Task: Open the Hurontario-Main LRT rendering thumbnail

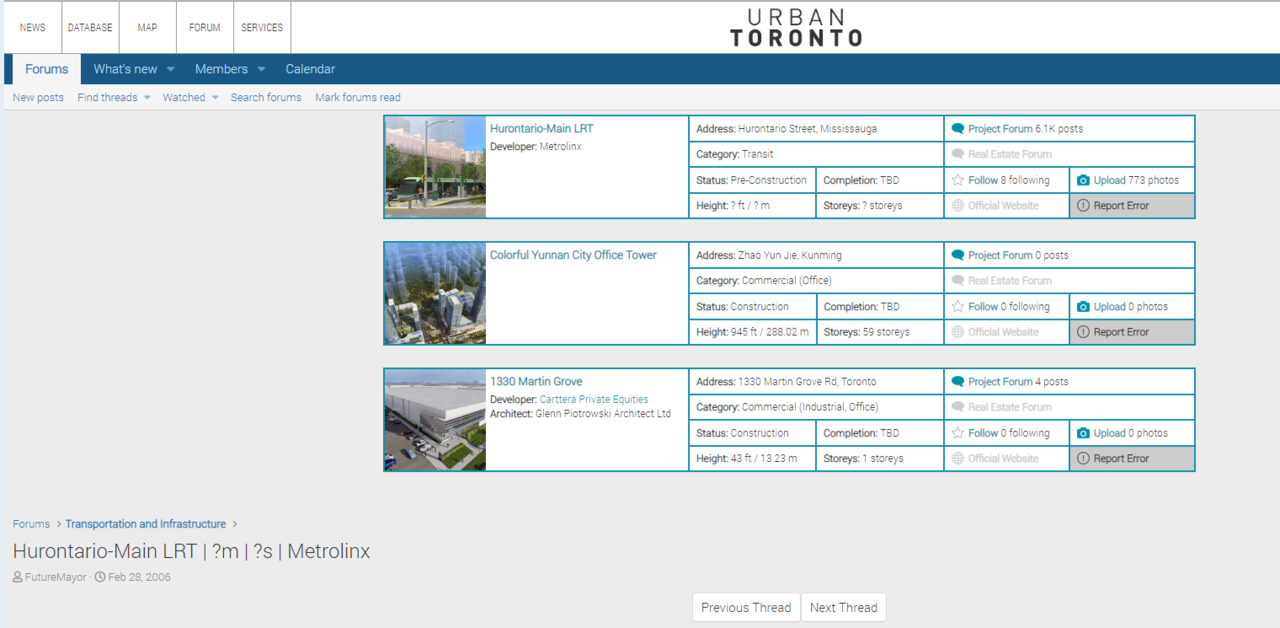Action: click(x=435, y=167)
